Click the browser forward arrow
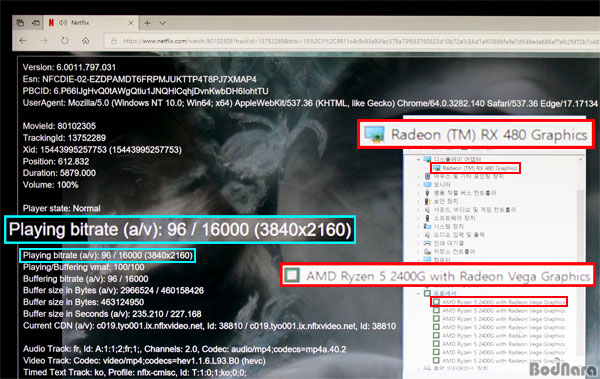This screenshot has height=379, width=600. [44, 41]
